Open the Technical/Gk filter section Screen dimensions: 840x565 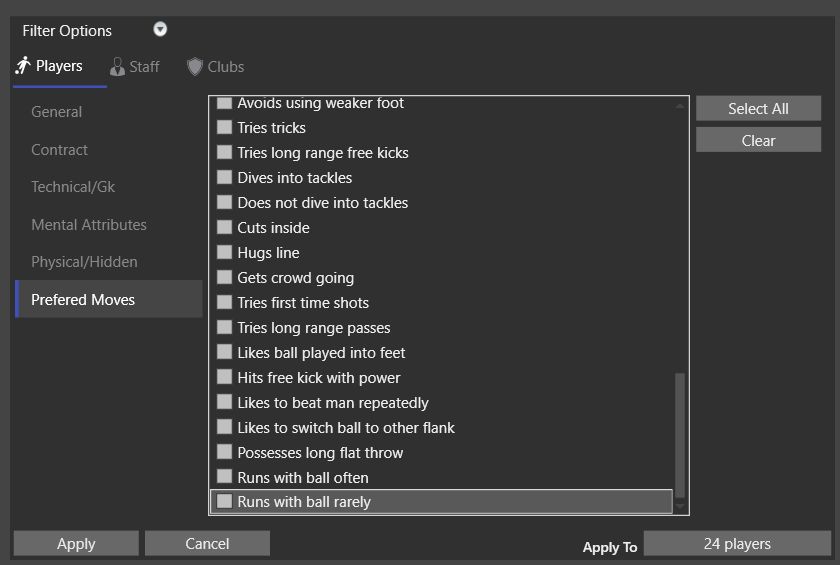pyautogui.click(x=109, y=186)
